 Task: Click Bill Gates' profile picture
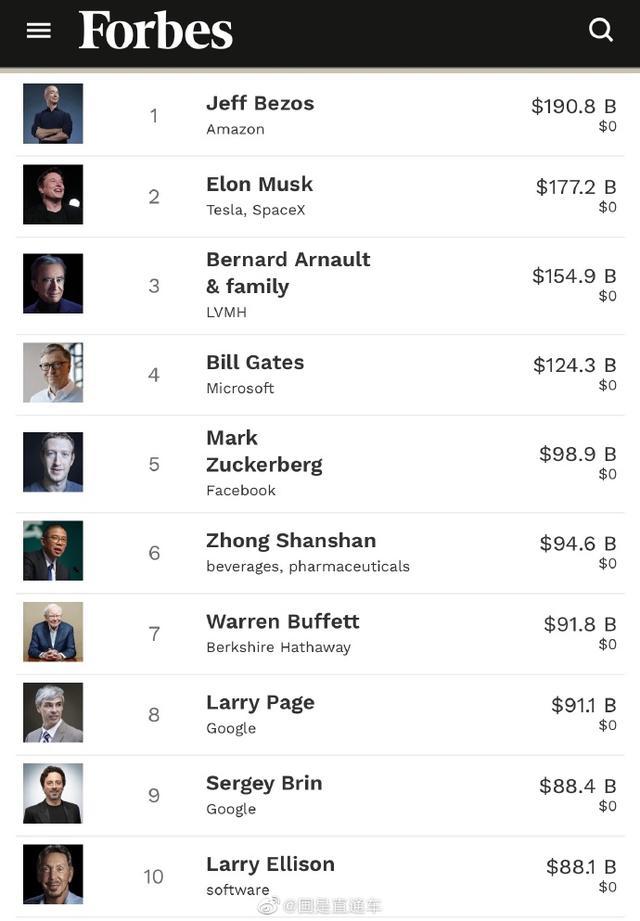pyautogui.click(x=53, y=373)
